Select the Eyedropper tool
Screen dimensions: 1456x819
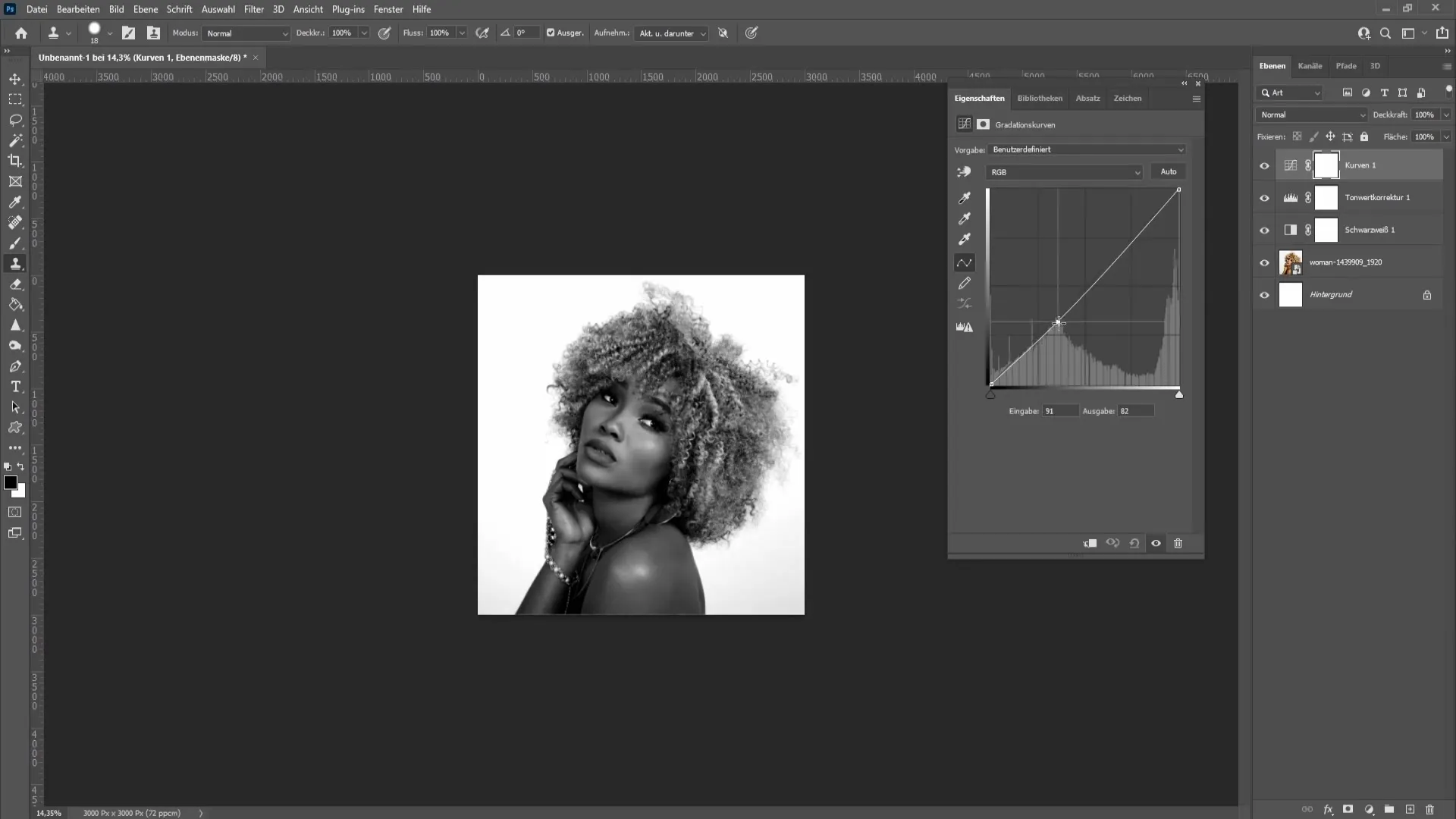pos(15,200)
